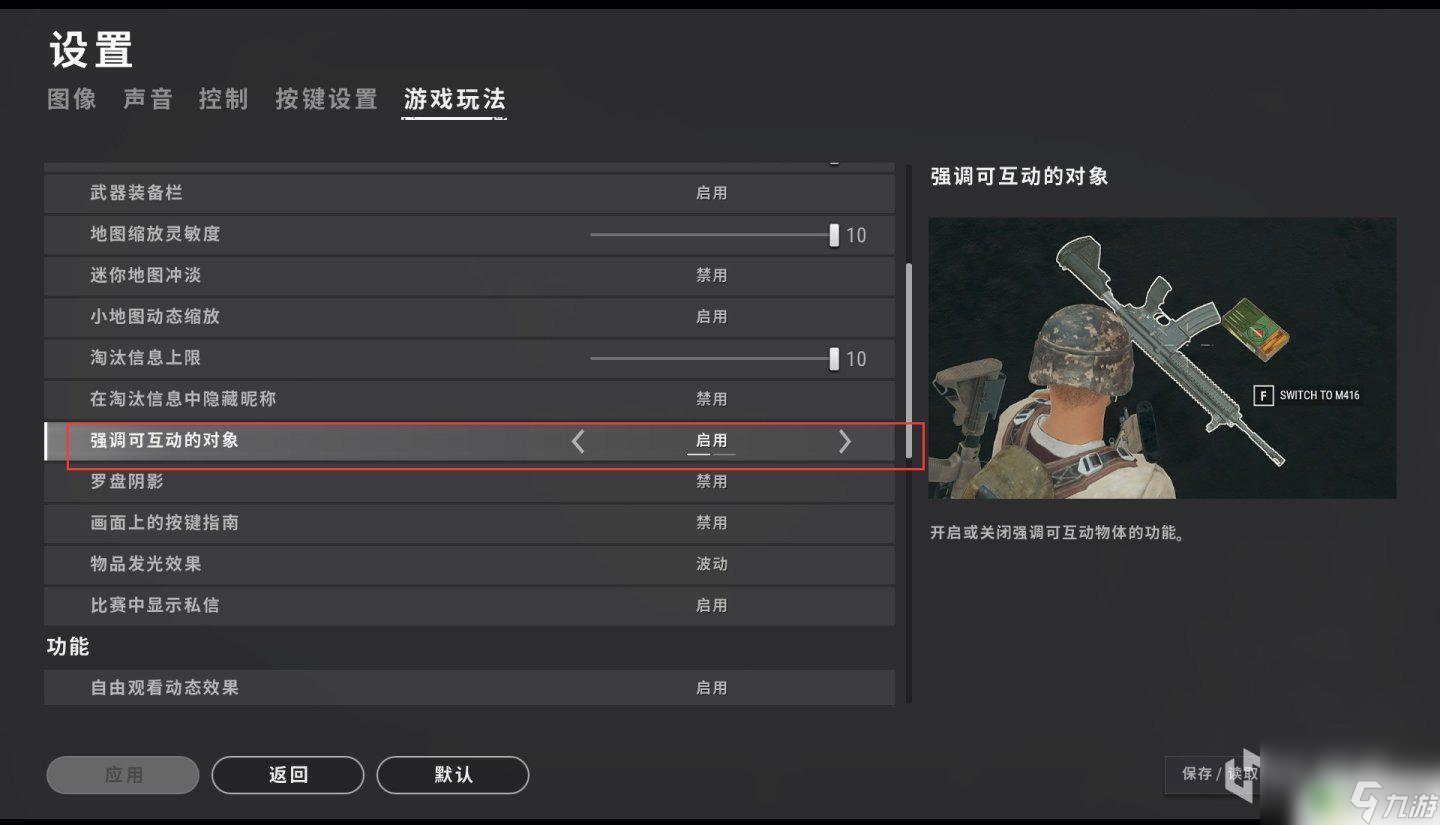Click the 强调可互动的对象 heading in right panel
The width and height of the screenshot is (1440, 825).
pos(1019,177)
